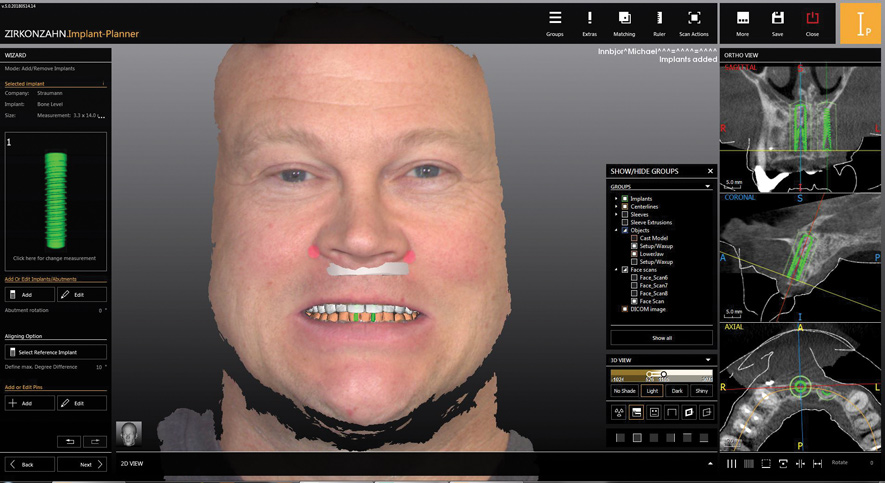This screenshot has height=483, width=885.
Task: Enable the Cast Model object checkbox
Action: (x=634, y=238)
